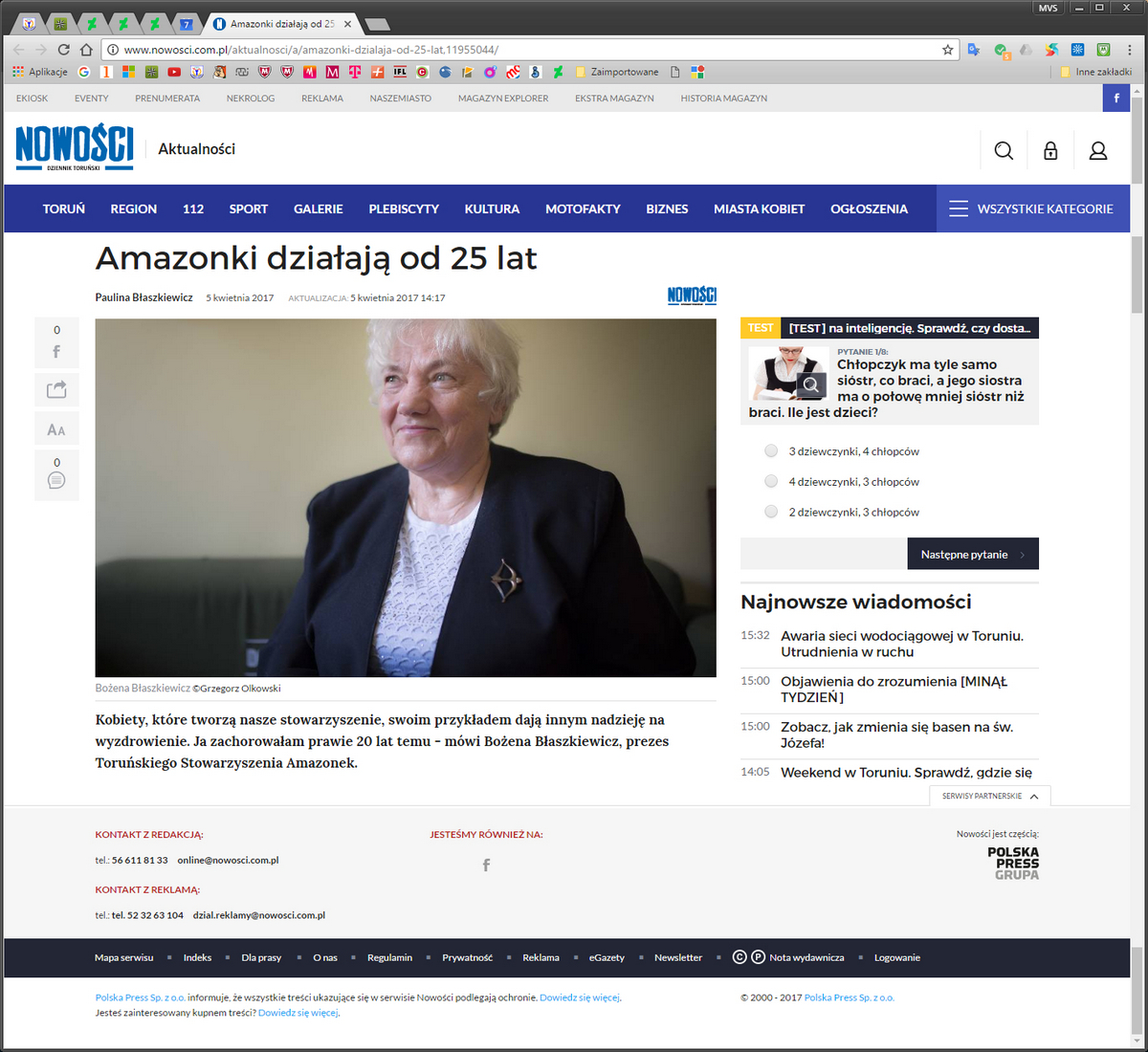Click the T-Mobile bookmark icon
Screen dimensions: 1148x1052
tap(355, 72)
